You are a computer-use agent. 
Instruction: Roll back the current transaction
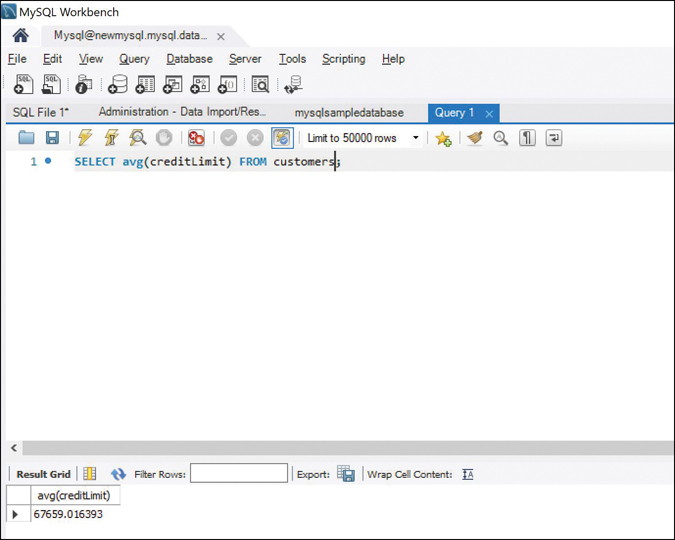pos(255,138)
